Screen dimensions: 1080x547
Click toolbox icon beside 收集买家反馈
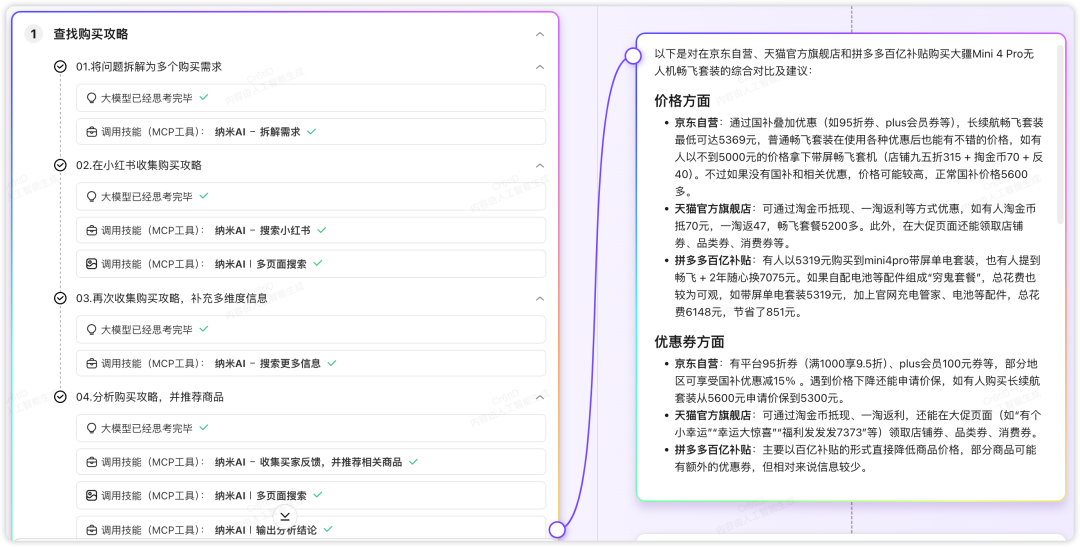[x=91, y=462]
